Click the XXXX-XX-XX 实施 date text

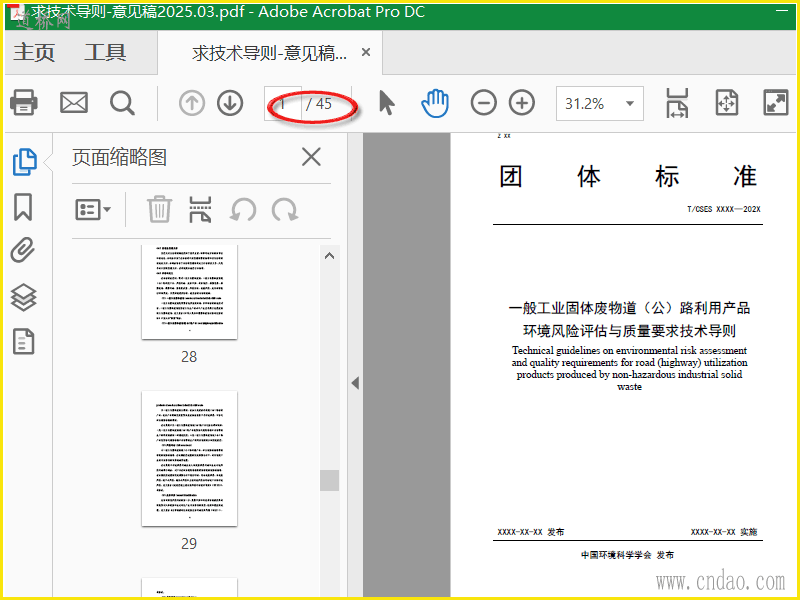[x=724, y=532]
